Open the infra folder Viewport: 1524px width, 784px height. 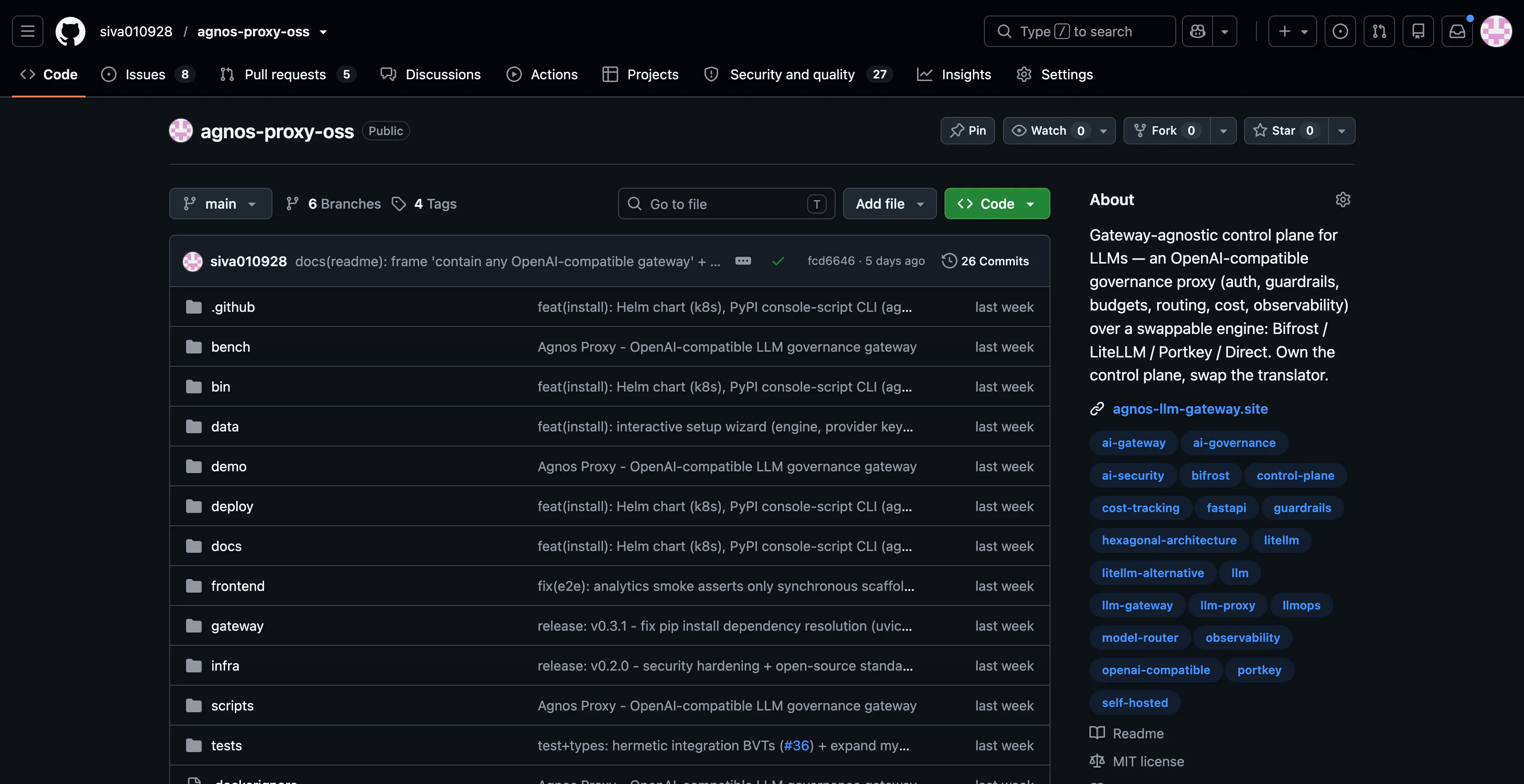pyautogui.click(x=225, y=666)
